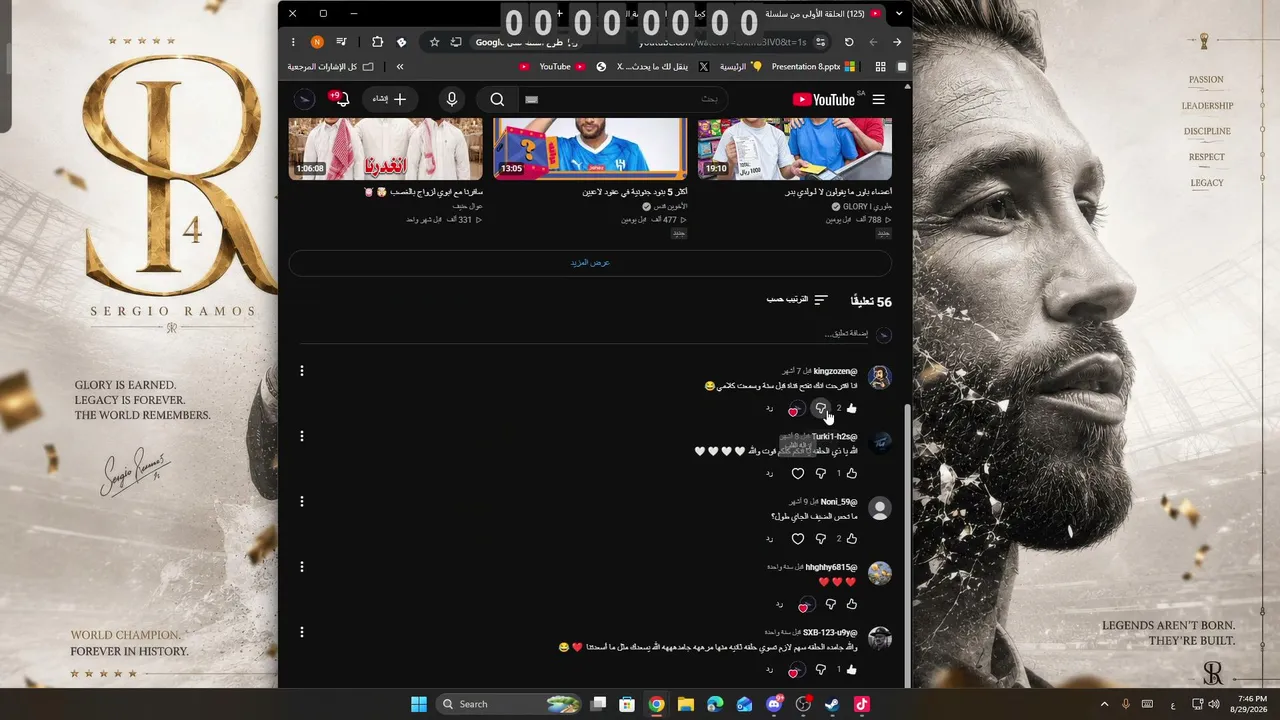
Task: Open options menu for Turki1-h2s comment
Action: (302, 436)
